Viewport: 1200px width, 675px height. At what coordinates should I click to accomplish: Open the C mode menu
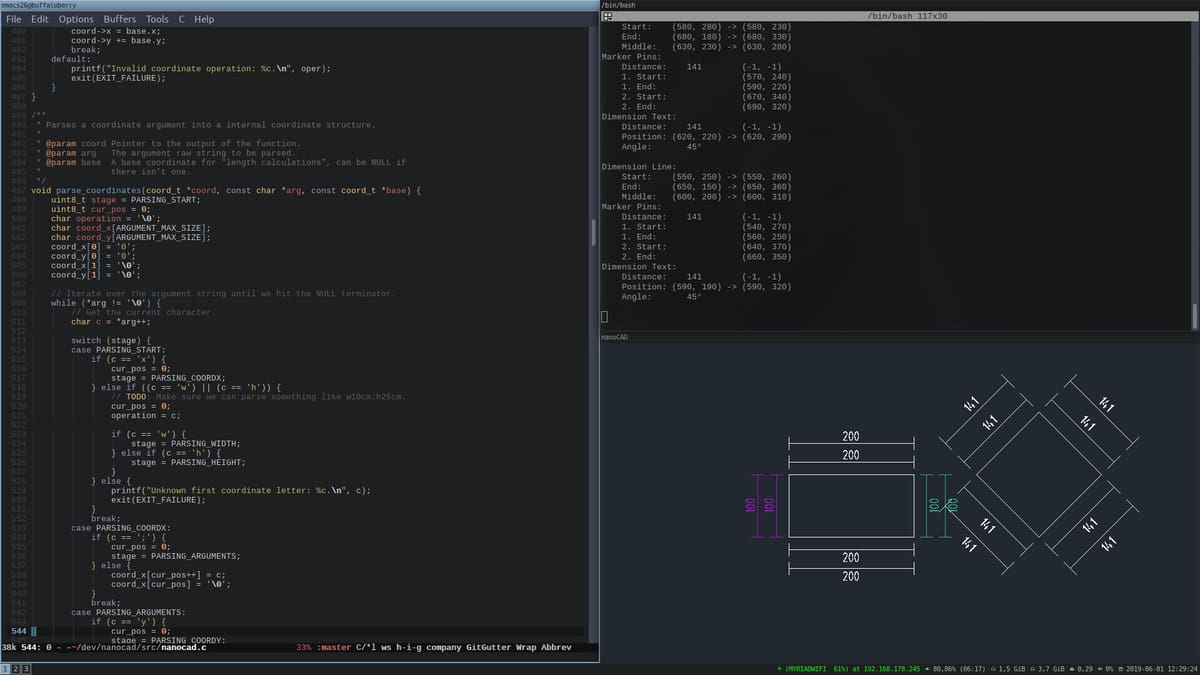tap(181, 19)
